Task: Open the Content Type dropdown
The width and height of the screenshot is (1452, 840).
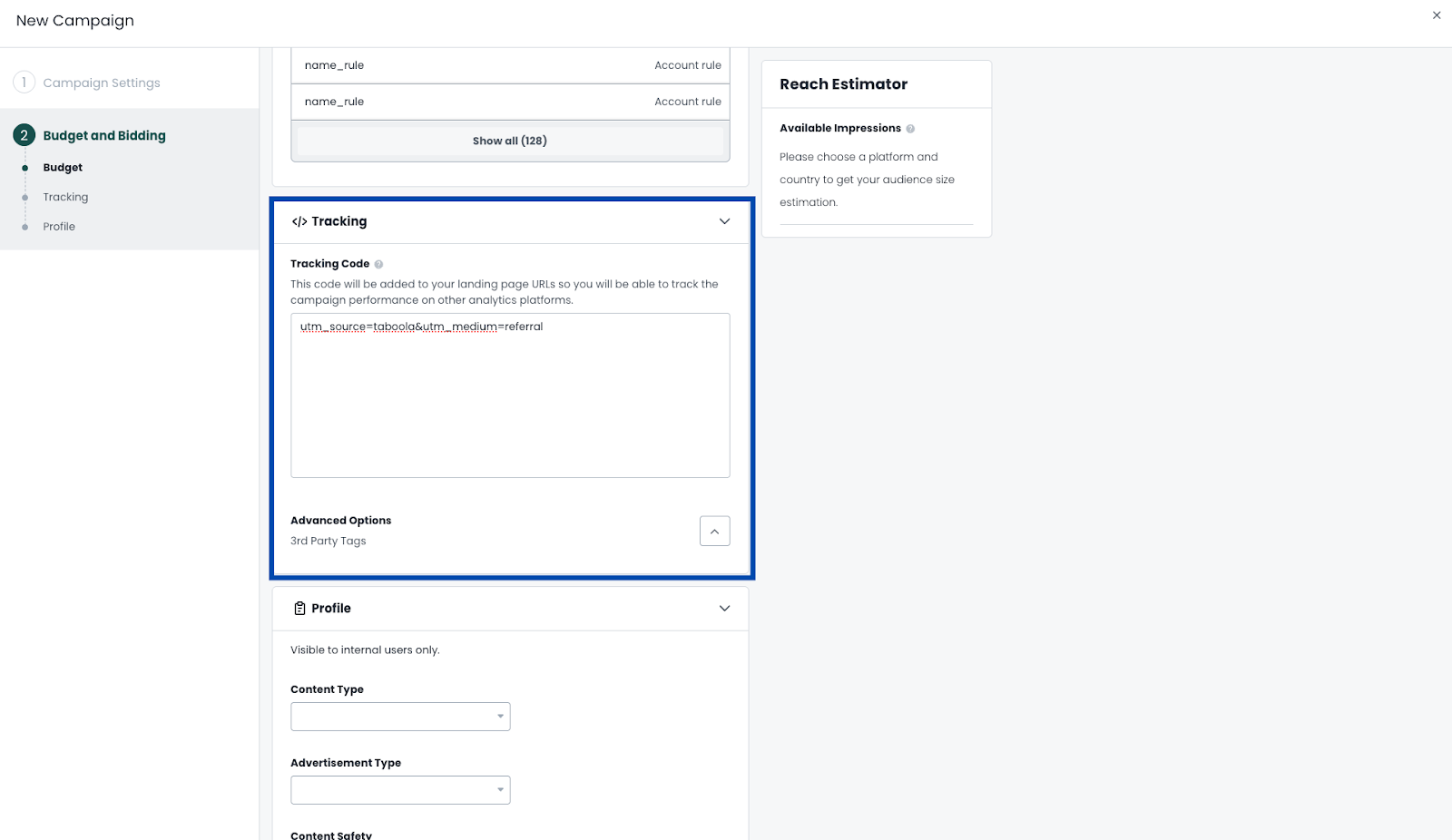Action: click(x=400, y=717)
